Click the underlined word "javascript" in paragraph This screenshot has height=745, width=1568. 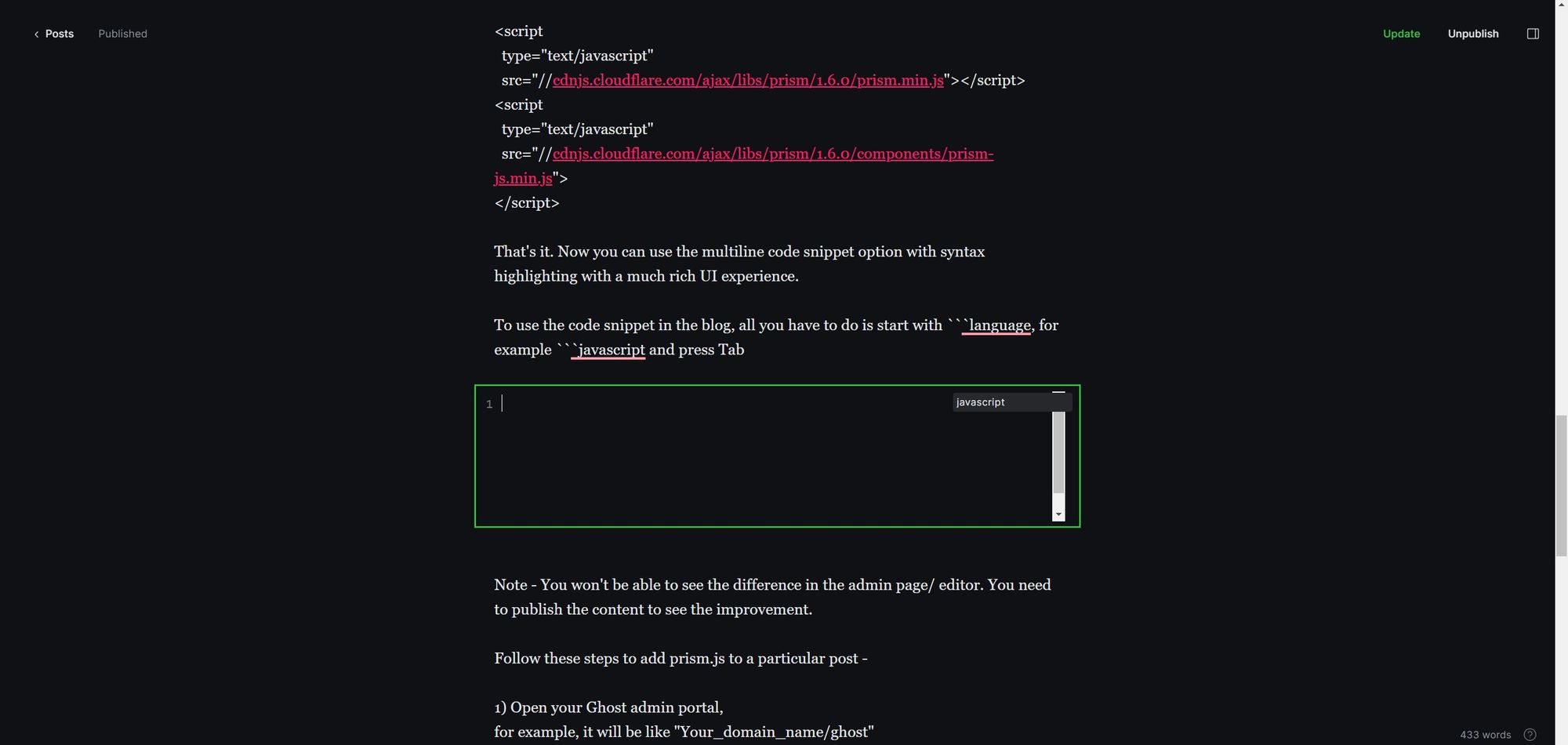pos(612,350)
